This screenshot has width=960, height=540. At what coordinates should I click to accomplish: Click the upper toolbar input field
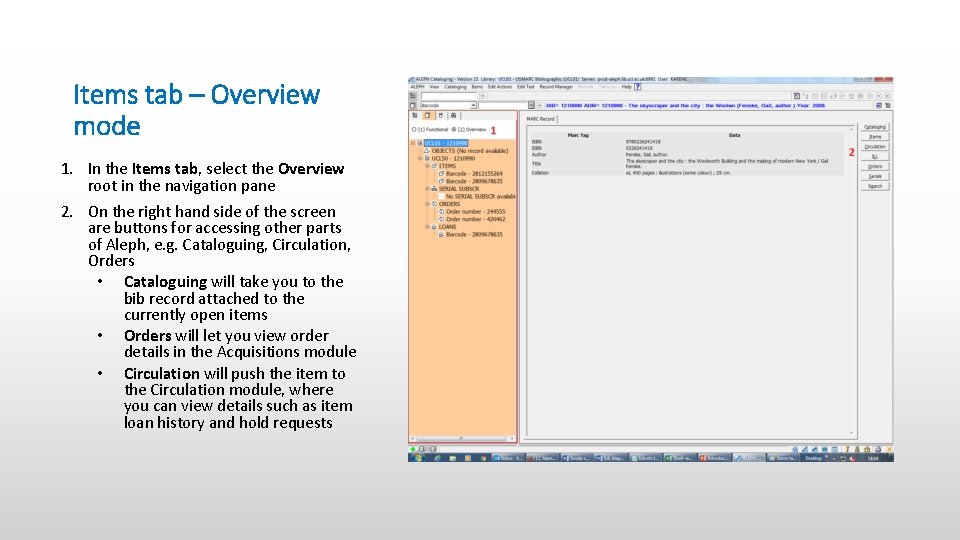tap(448, 96)
